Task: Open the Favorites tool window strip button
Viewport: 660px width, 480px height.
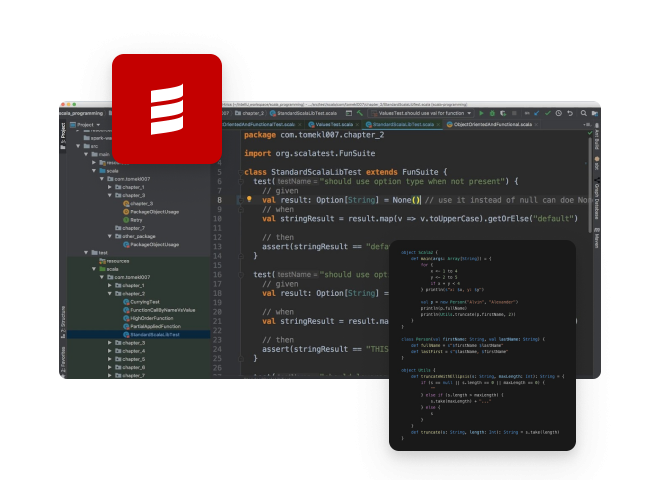Action: pyautogui.click(x=63, y=360)
